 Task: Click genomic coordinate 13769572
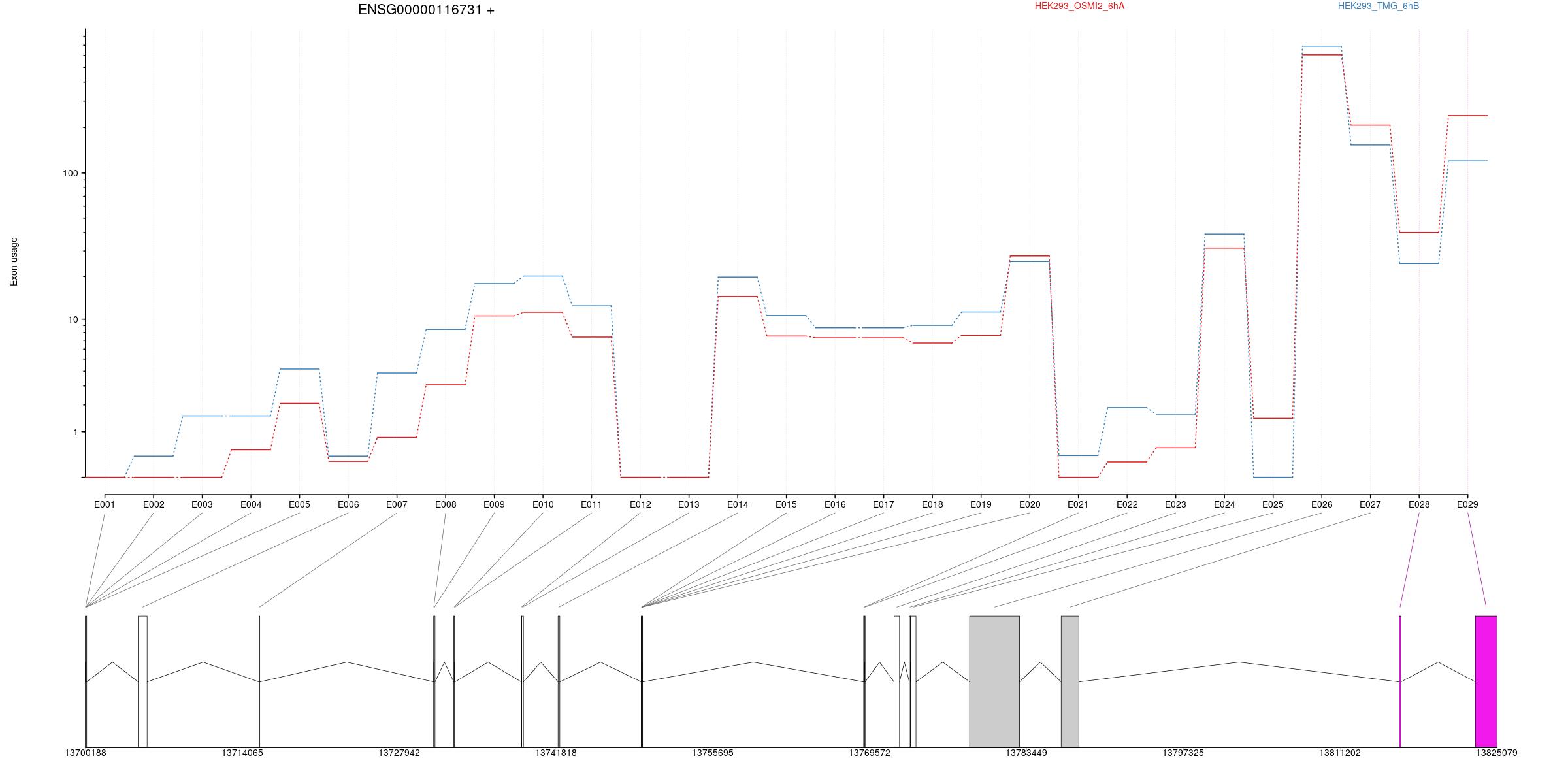[x=870, y=753]
